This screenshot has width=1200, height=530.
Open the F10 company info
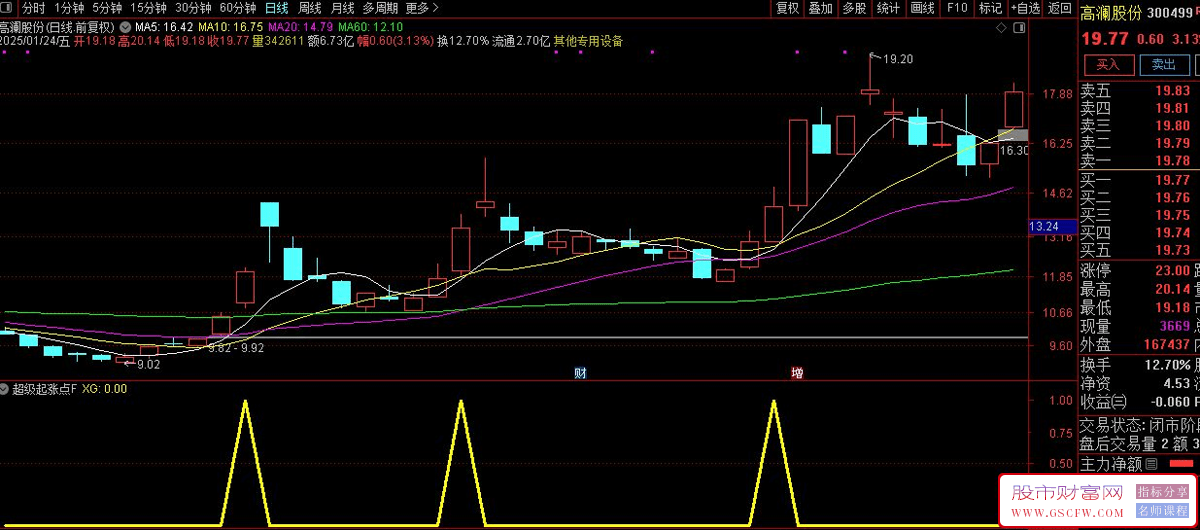[x=957, y=8]
